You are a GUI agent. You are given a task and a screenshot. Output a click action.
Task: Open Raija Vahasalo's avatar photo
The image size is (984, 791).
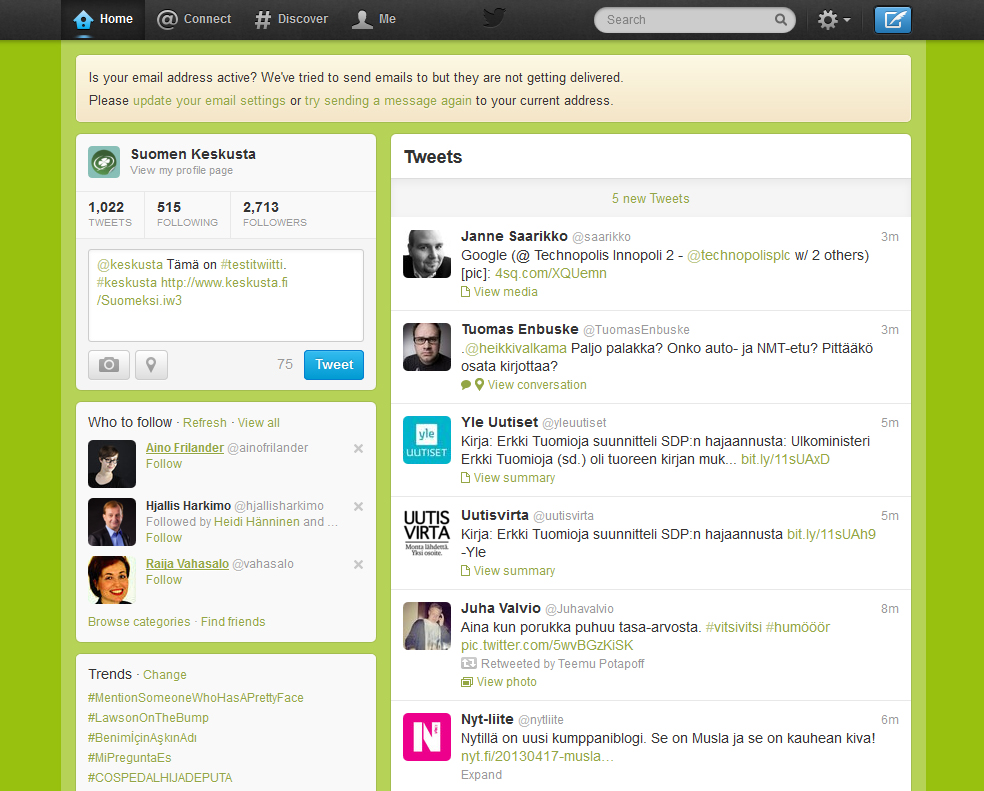coord(112,580)
